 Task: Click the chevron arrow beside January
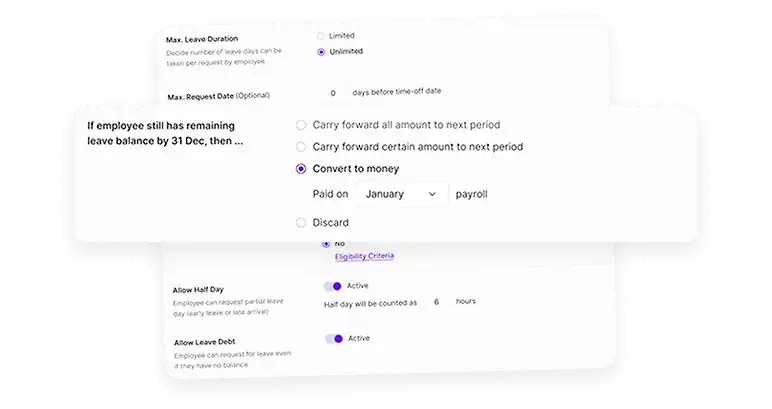(432, 194)
